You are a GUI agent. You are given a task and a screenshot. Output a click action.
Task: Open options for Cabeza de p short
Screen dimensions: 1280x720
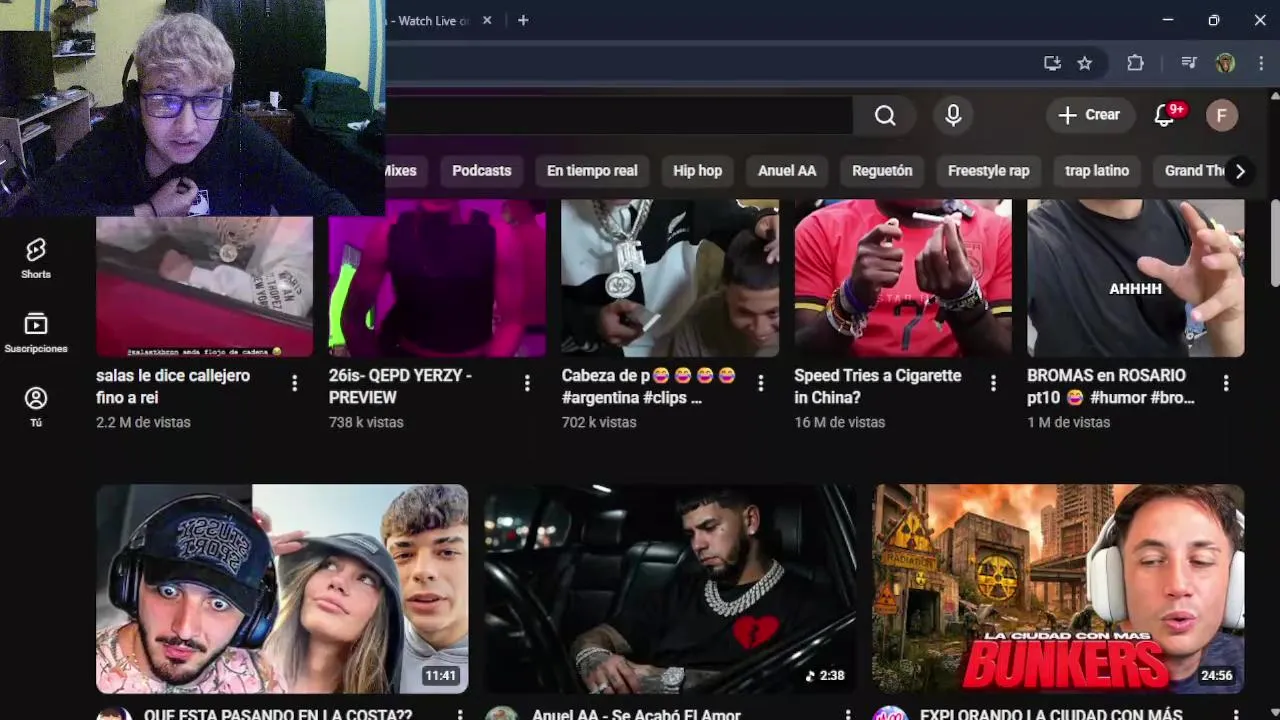click(x=760, y=383)
